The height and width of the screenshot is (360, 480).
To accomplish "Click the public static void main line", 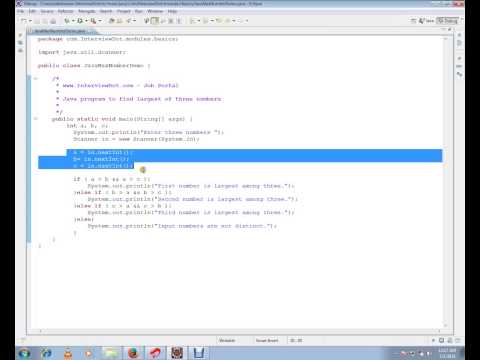I will pyautogui.click(x=122, y=119).
